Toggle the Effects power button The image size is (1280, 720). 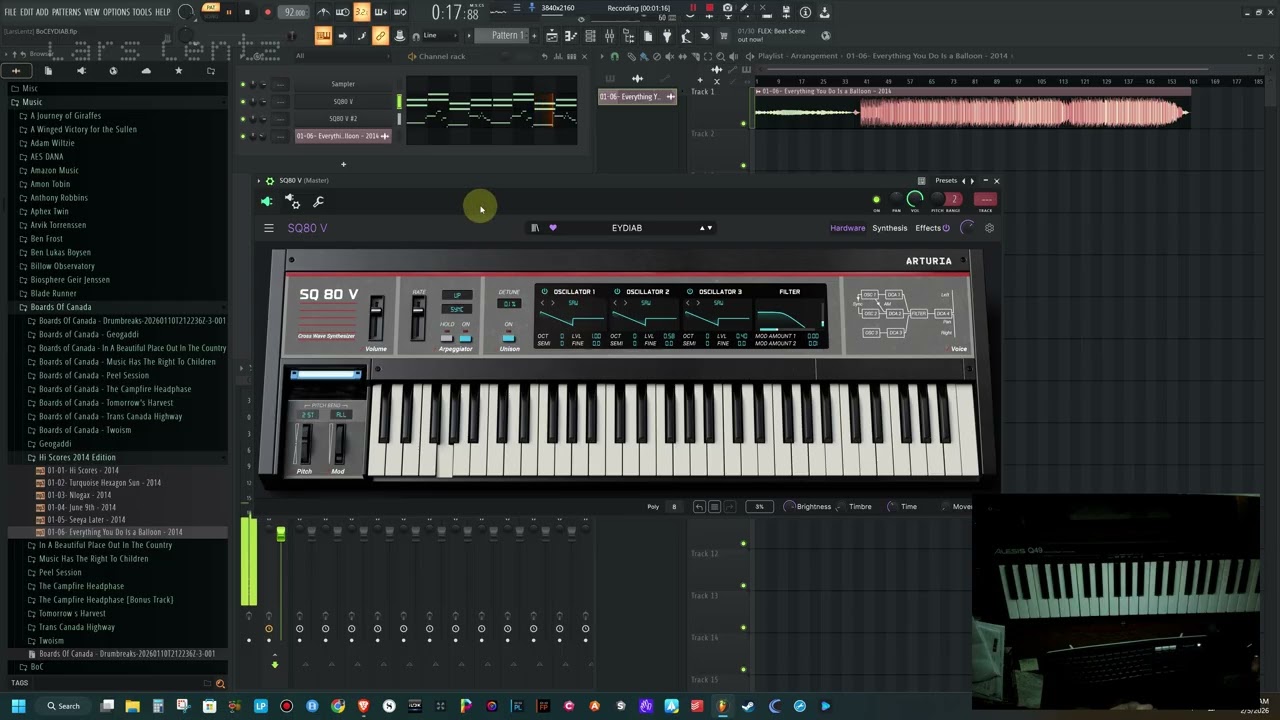point(946,228)
